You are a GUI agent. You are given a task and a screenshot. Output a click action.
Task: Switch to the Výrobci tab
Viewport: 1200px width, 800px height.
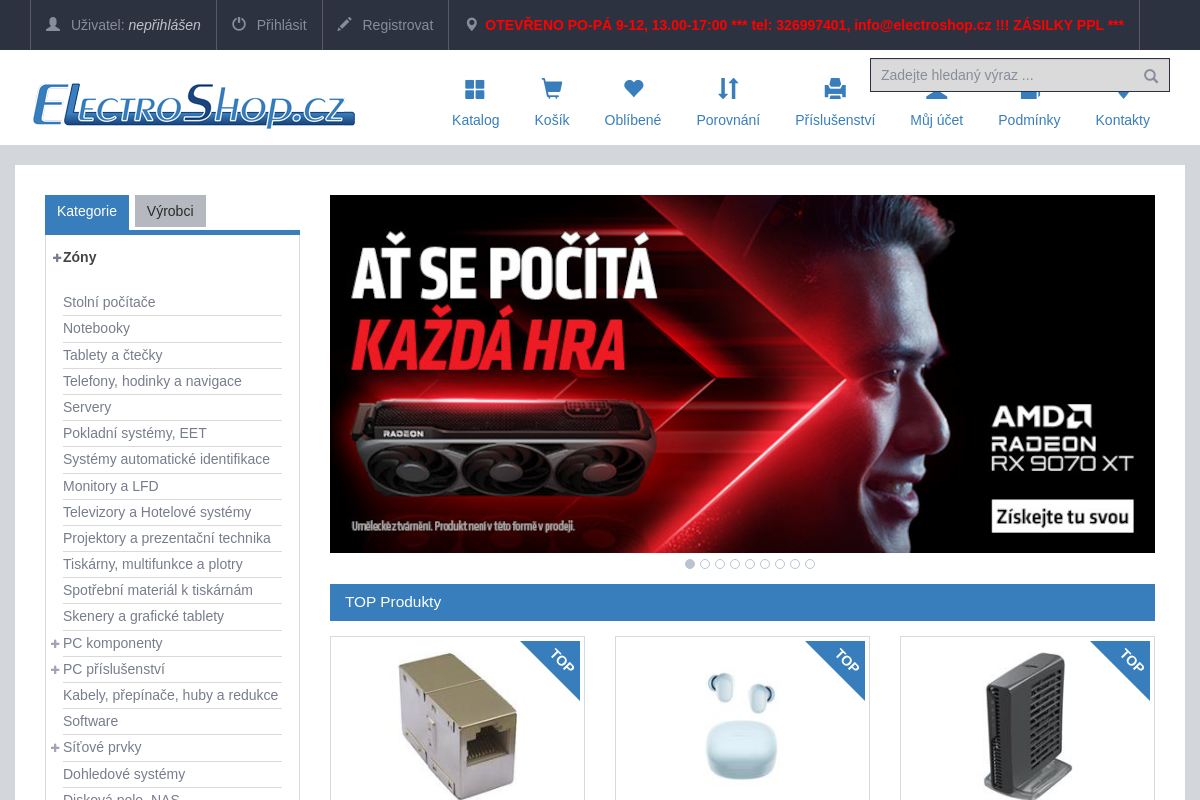pos(170,211)
